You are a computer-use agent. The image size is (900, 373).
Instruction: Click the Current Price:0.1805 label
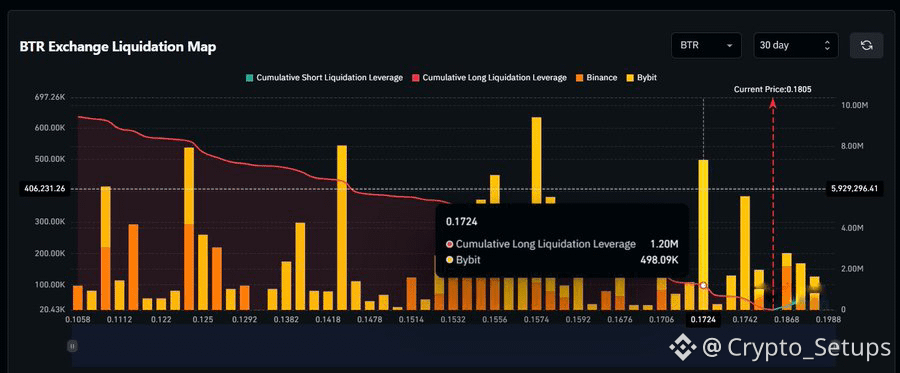pyautogui.click(x=773, y=89)
